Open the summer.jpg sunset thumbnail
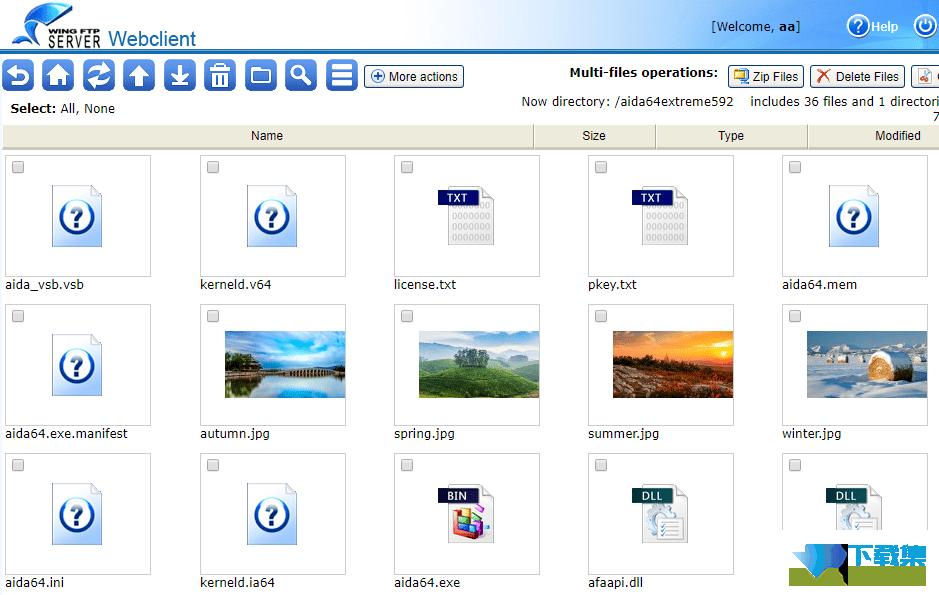 [x=673, y=365]
